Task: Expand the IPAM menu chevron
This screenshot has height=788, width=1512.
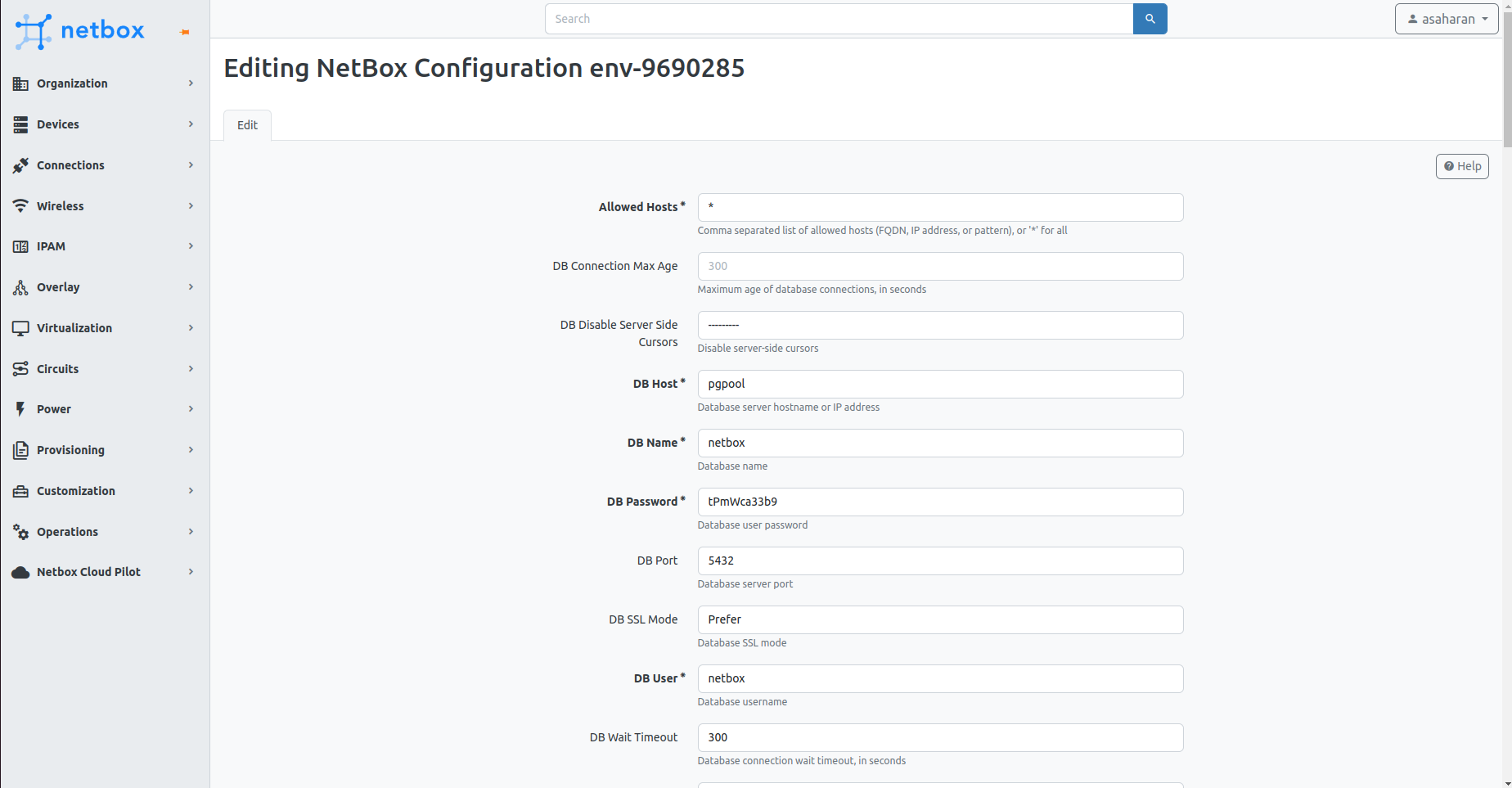Action: pos(191,246)
